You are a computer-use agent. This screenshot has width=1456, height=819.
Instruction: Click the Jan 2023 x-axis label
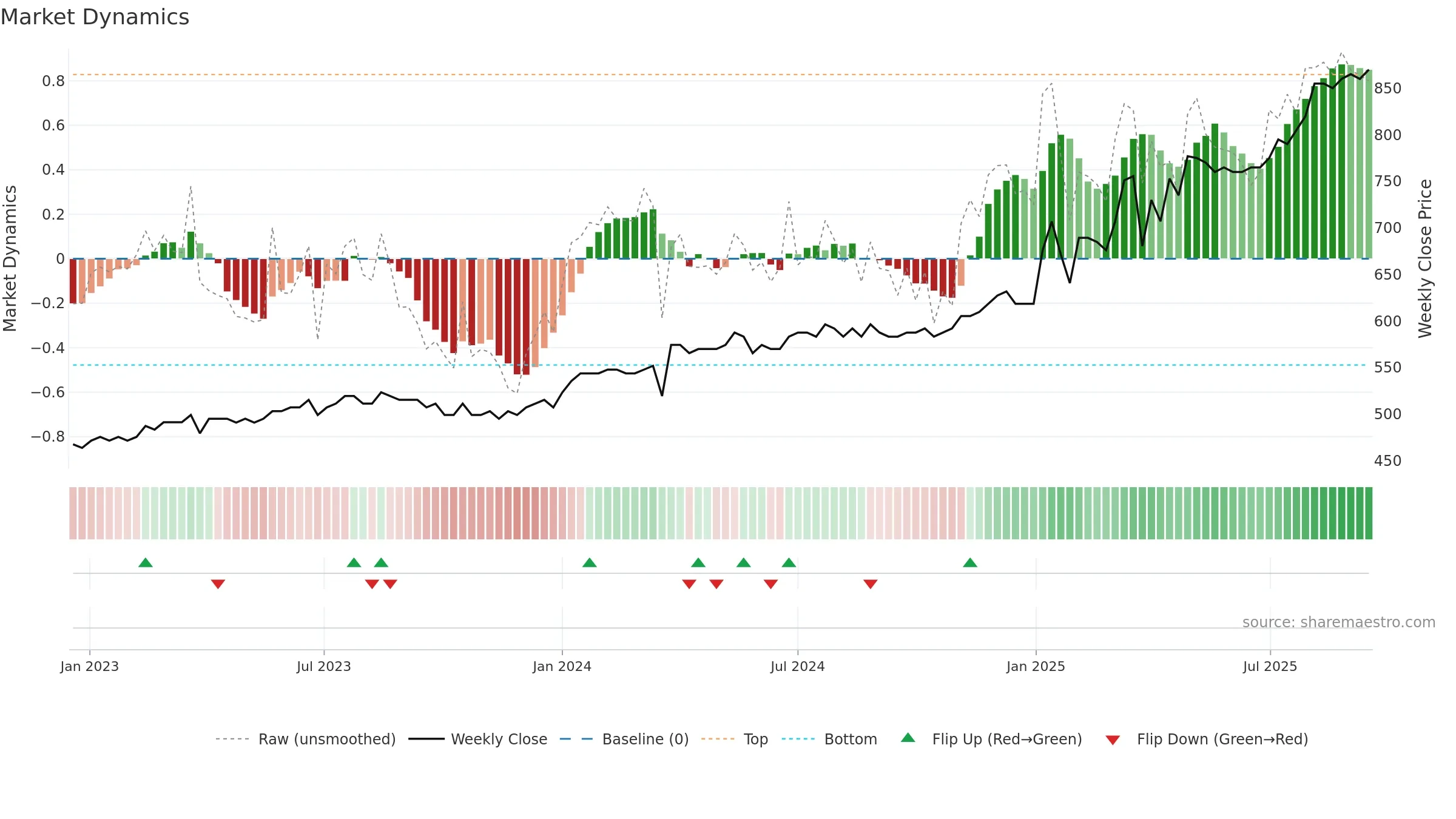90,666
